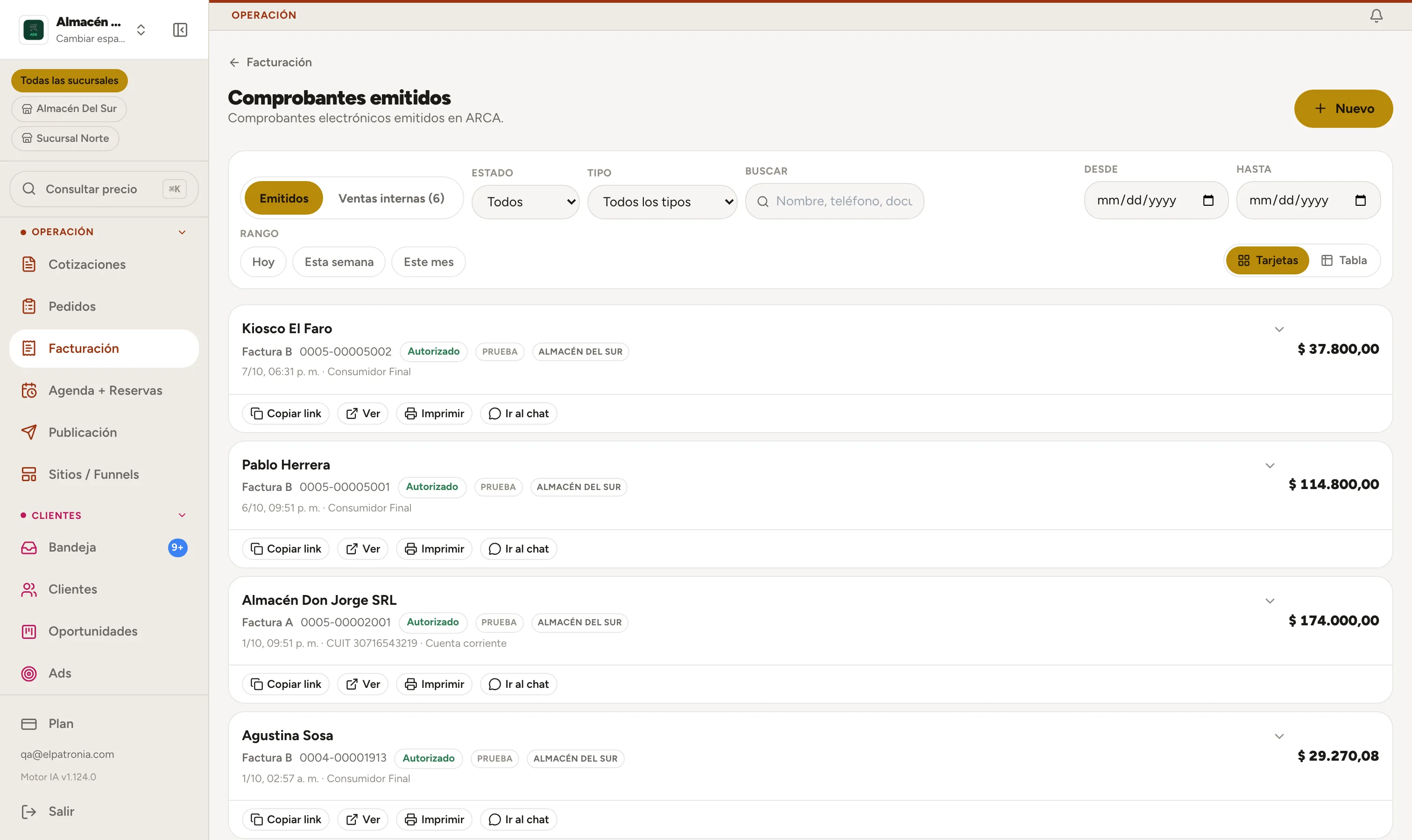Filter by Almacén Del Sur branch
This screenshot has width=1412, height=840.
69,109
